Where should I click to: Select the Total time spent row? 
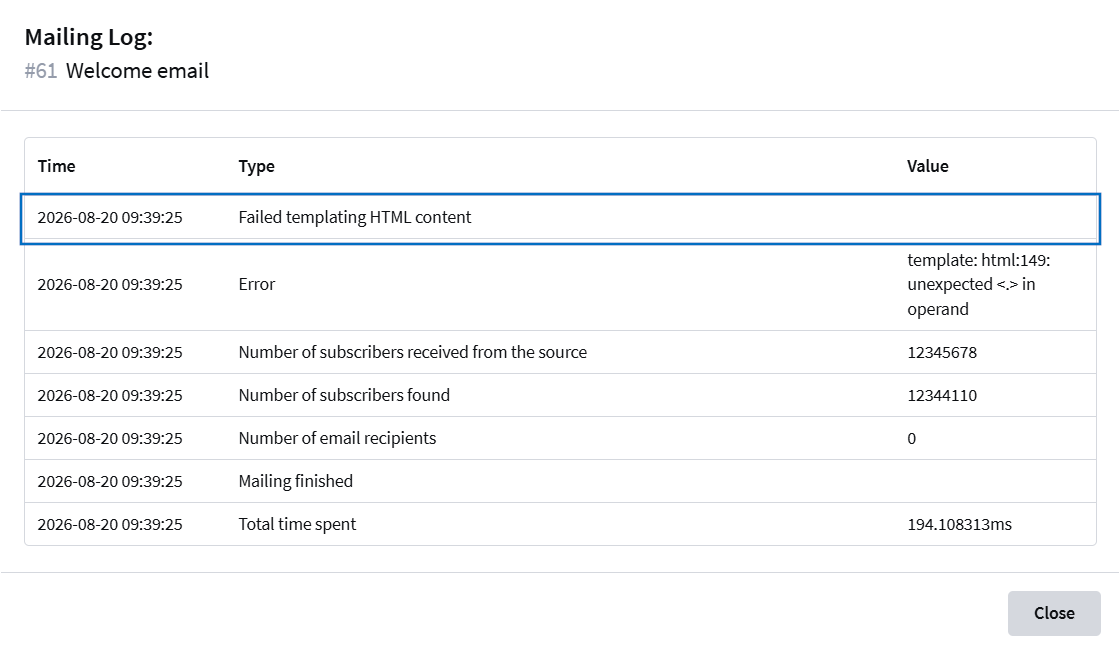click(560, 524)
